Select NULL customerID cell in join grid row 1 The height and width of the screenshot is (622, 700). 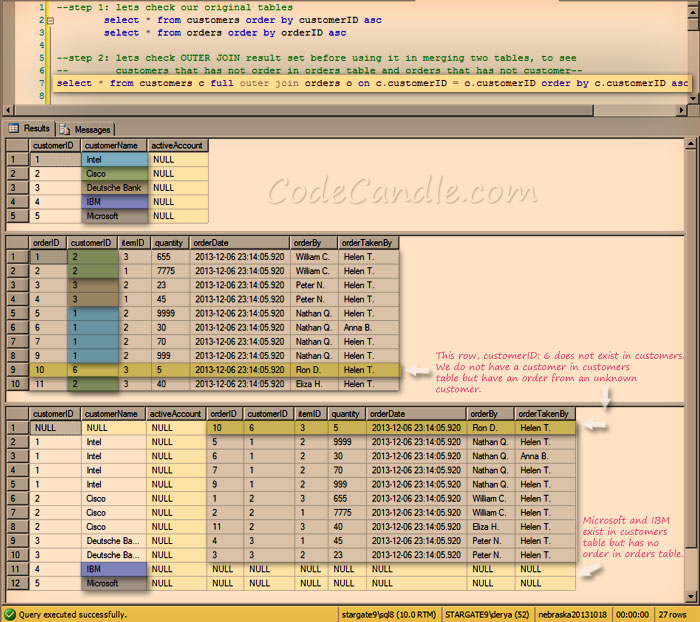[55, 428]
